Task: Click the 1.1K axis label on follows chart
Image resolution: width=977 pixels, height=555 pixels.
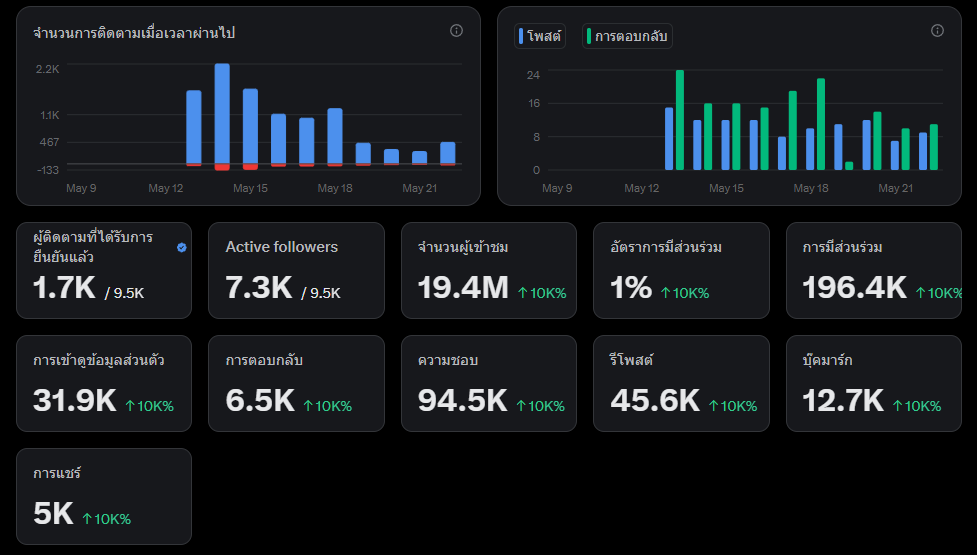Action: [x=50, y=115]
